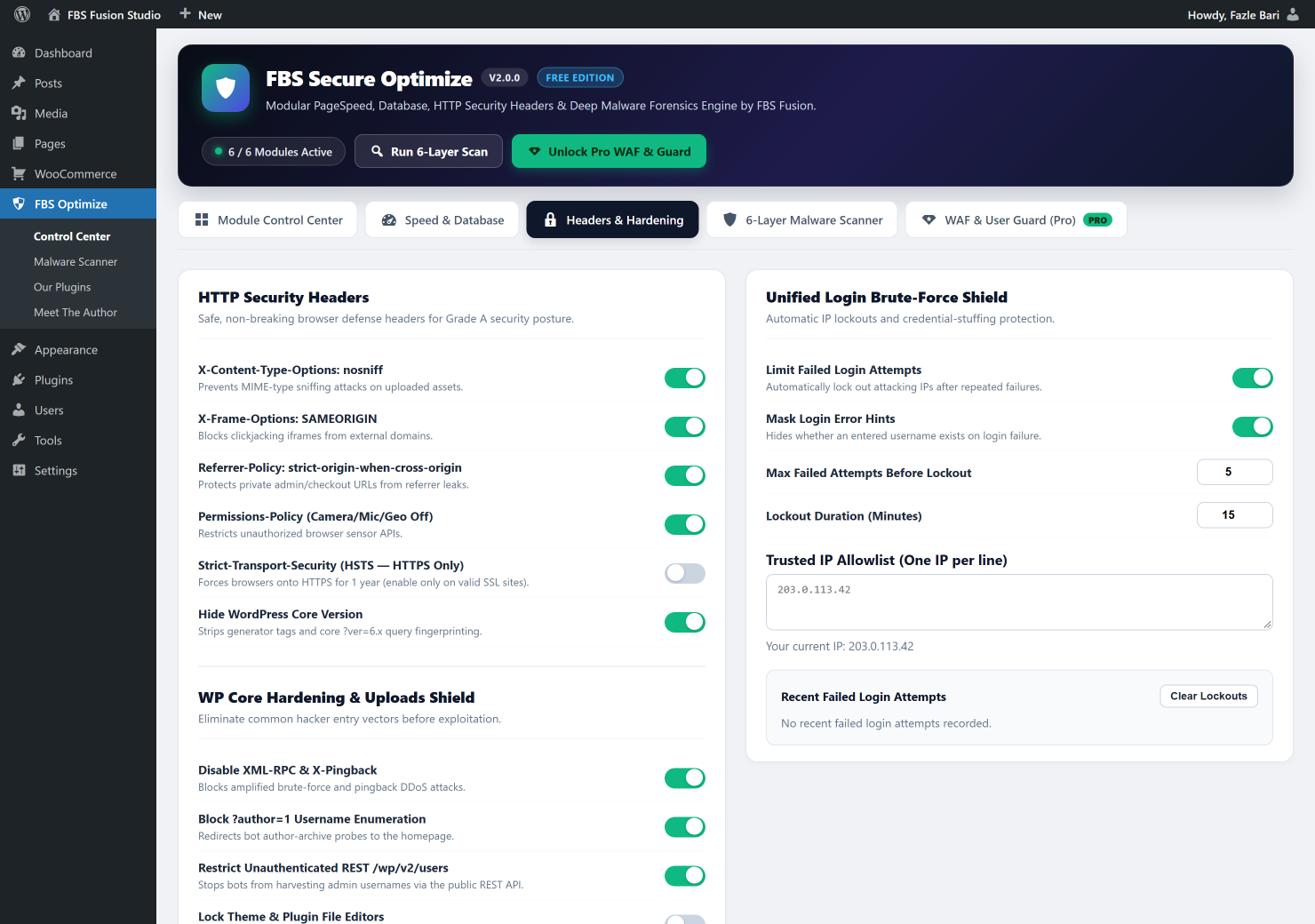The width and height of the screenshot is (1315, 924).
Task: Click the Tools wrench icon
Action: click(19, 440)
